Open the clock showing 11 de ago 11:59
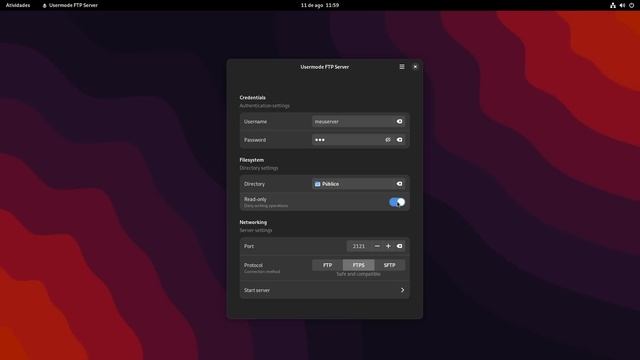Viewport: 640px width, 360px height. [320, 5]
